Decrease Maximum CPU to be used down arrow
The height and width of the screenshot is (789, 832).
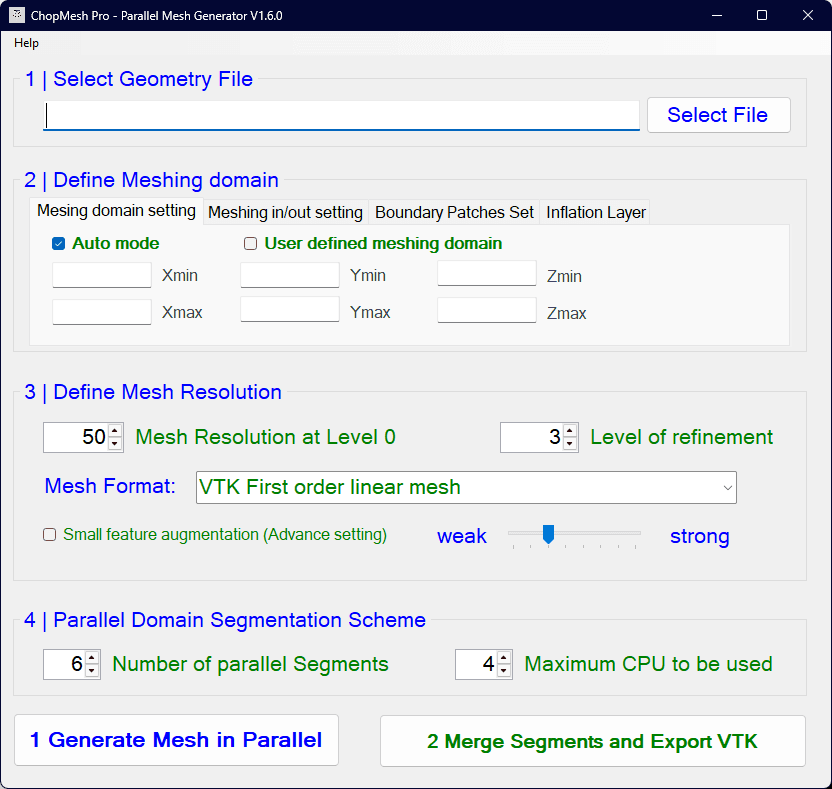tap(504, 671)
